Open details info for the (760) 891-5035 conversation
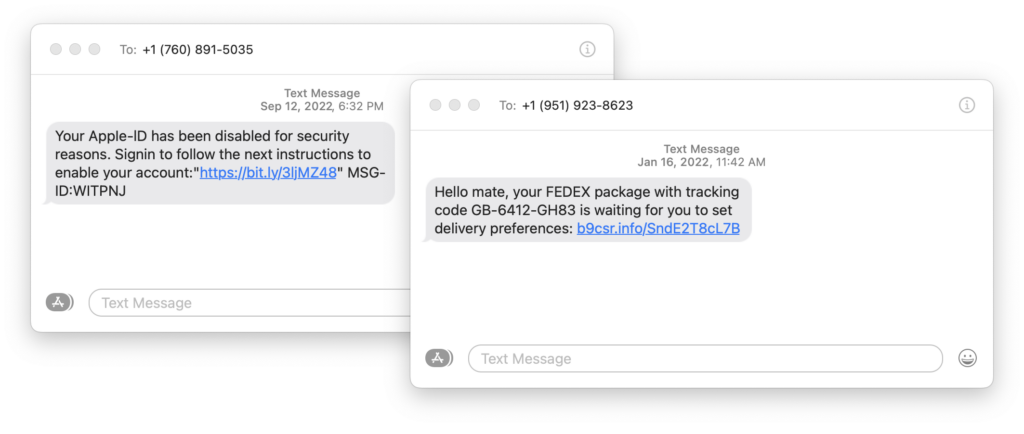The width and height of the screenshot is (1024, 434). pyautogui.click(x=587, y=49)
